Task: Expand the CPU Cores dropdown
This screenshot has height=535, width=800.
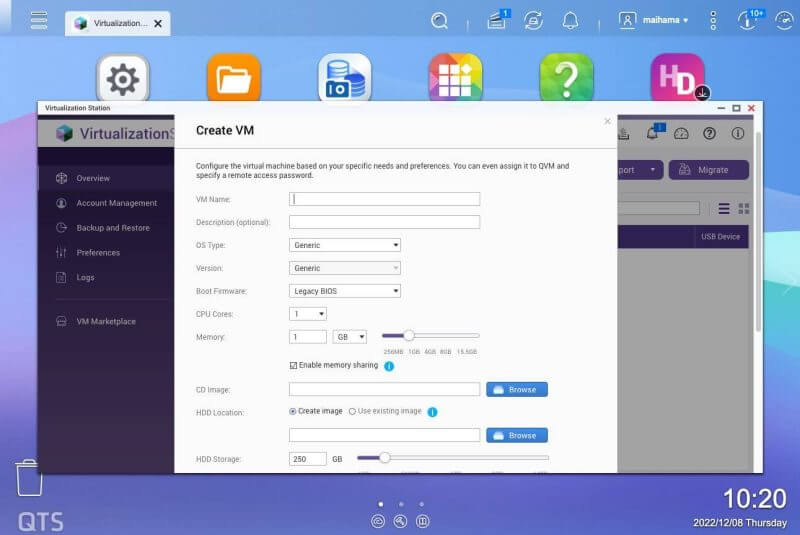Action: click(308, 314)
